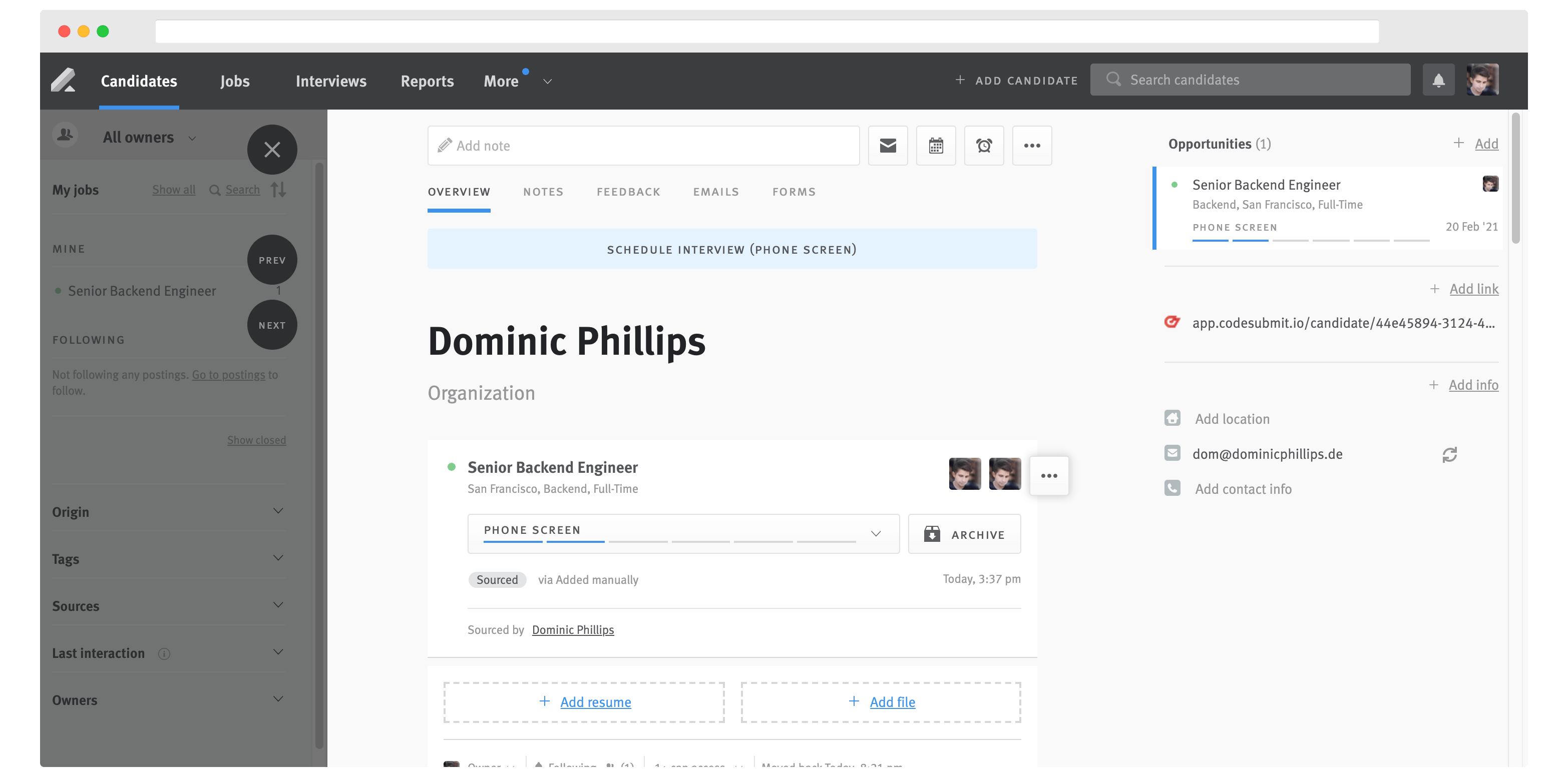Click the alarm clock snooze icon
1568x777 pixels.
[x=984, y=146]
